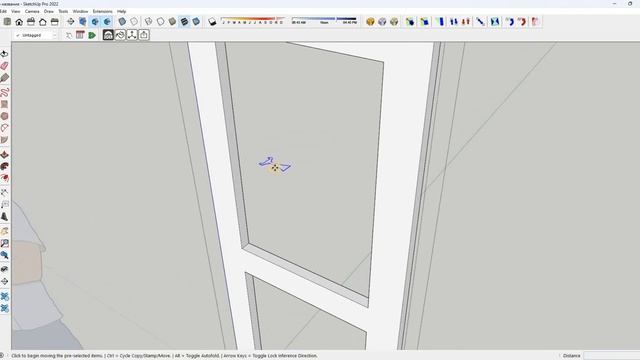Toggle Display Section Cuts
Screen dimensions: 640x360
95,22
